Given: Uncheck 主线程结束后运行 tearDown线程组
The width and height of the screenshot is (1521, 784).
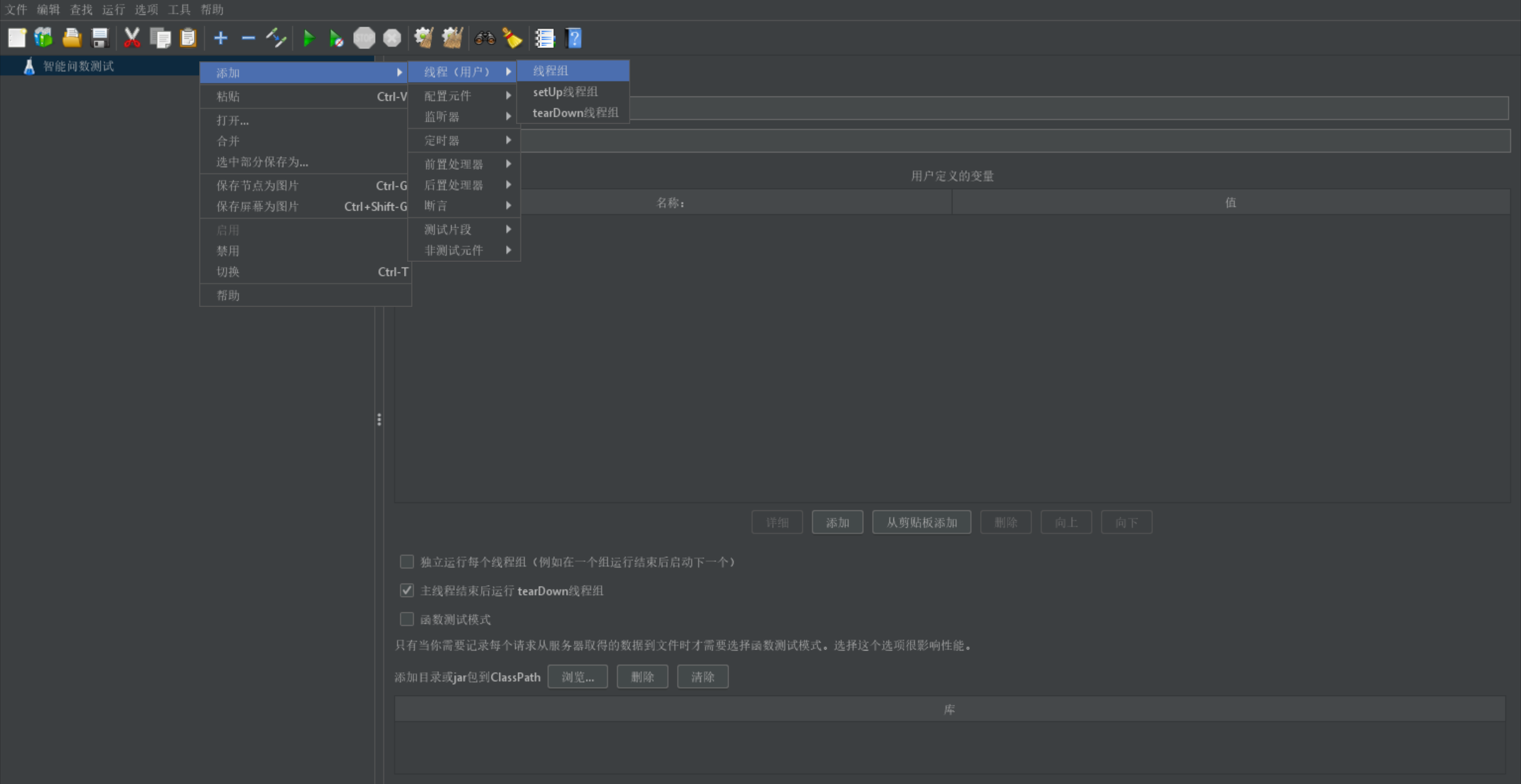Looking at the screenshot, I should click(407, 590).
